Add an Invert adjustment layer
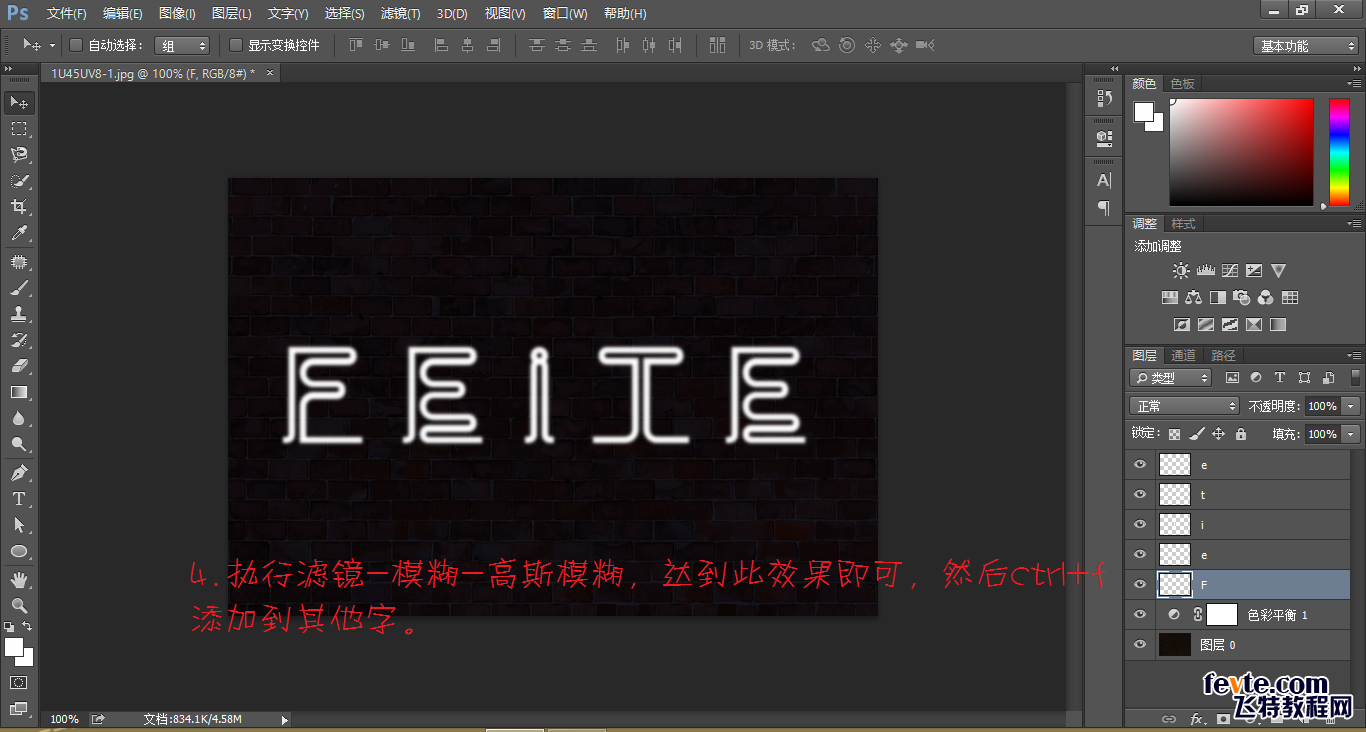 tap(1182, 325)
